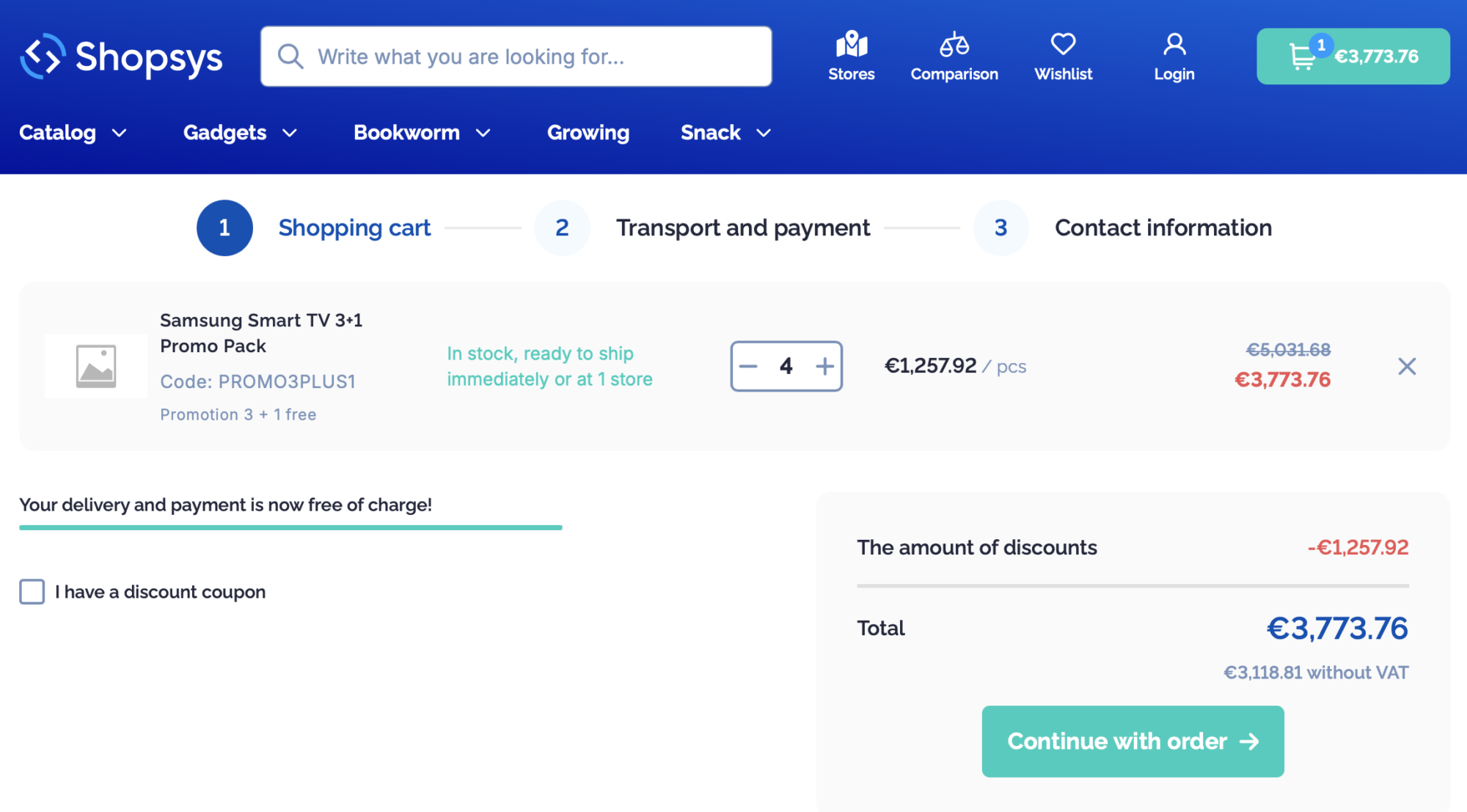The height and width of the screenshot is (812, 1467).
Task: Click the Shopsys logo
Action: [121, 57]
